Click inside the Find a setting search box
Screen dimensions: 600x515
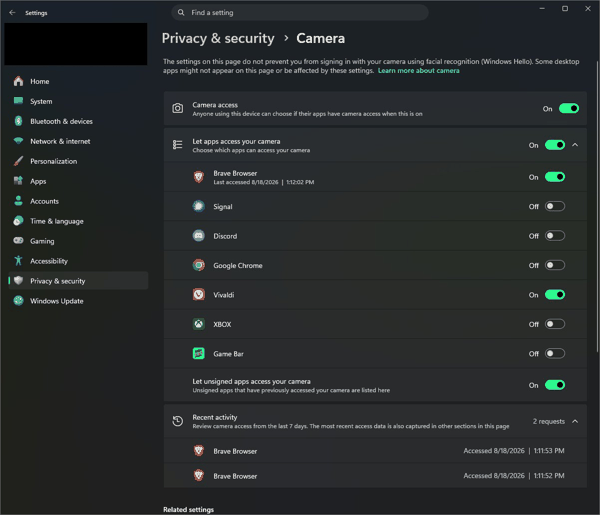pos(300,13)
